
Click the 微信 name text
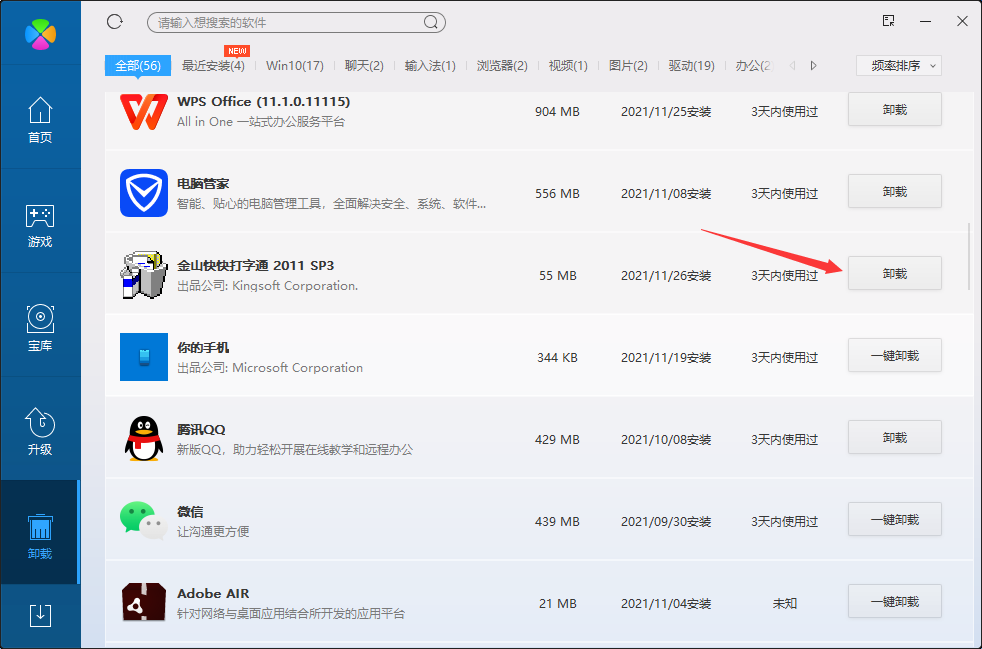click(190, 512)
